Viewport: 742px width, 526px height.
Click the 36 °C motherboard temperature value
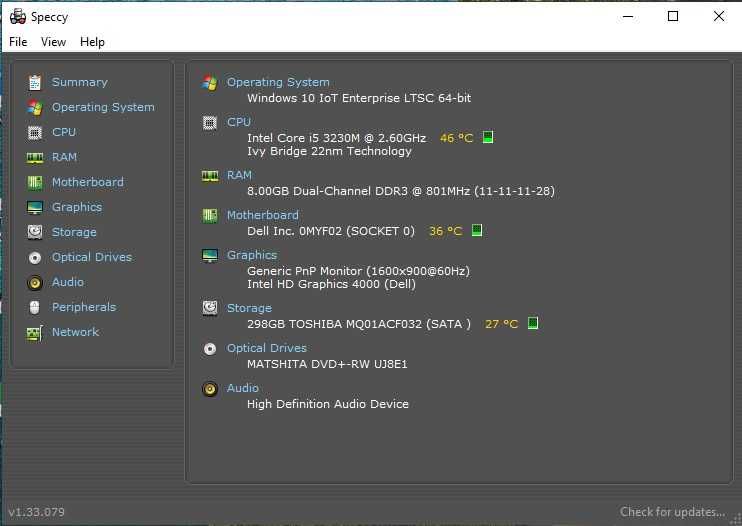click(x=445, y=231)
